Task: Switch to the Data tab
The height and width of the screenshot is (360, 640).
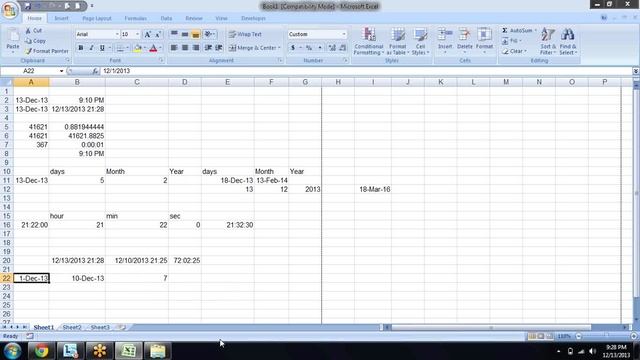Action: click(x=166, y=18)
